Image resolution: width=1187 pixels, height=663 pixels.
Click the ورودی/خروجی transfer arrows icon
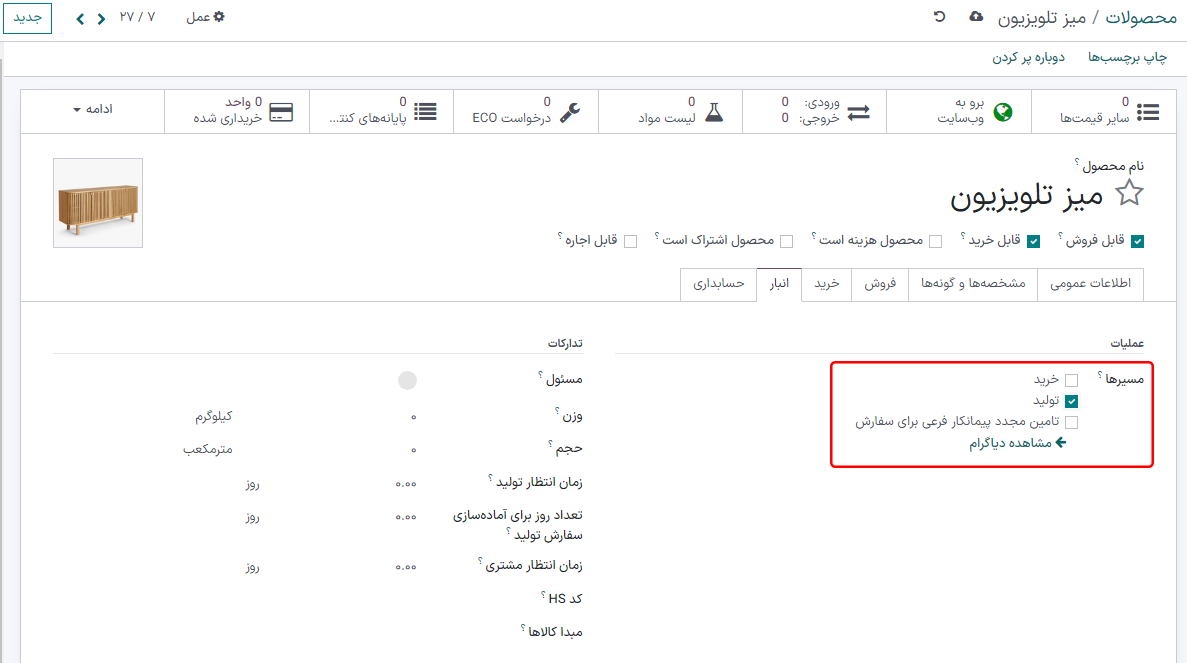860,110
